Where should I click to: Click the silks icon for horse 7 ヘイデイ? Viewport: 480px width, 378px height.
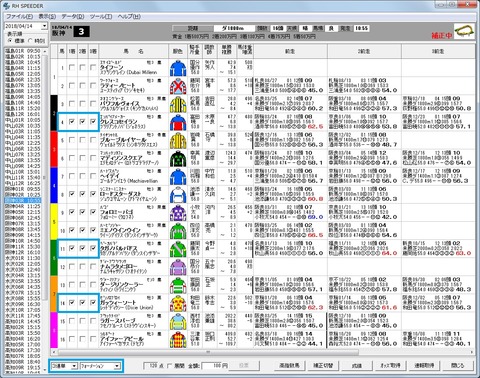[178, 176]
